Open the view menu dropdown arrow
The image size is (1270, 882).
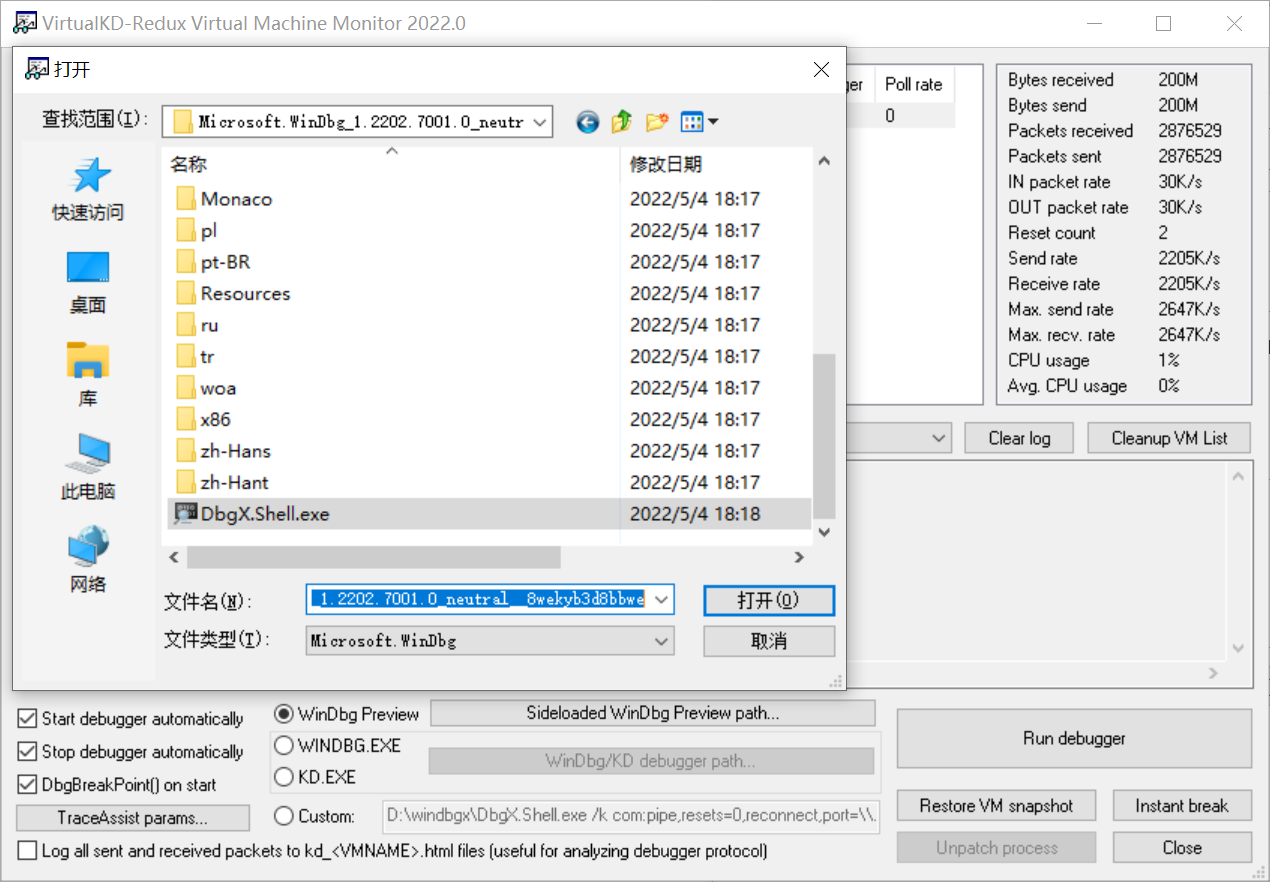(x=713, y=122)
